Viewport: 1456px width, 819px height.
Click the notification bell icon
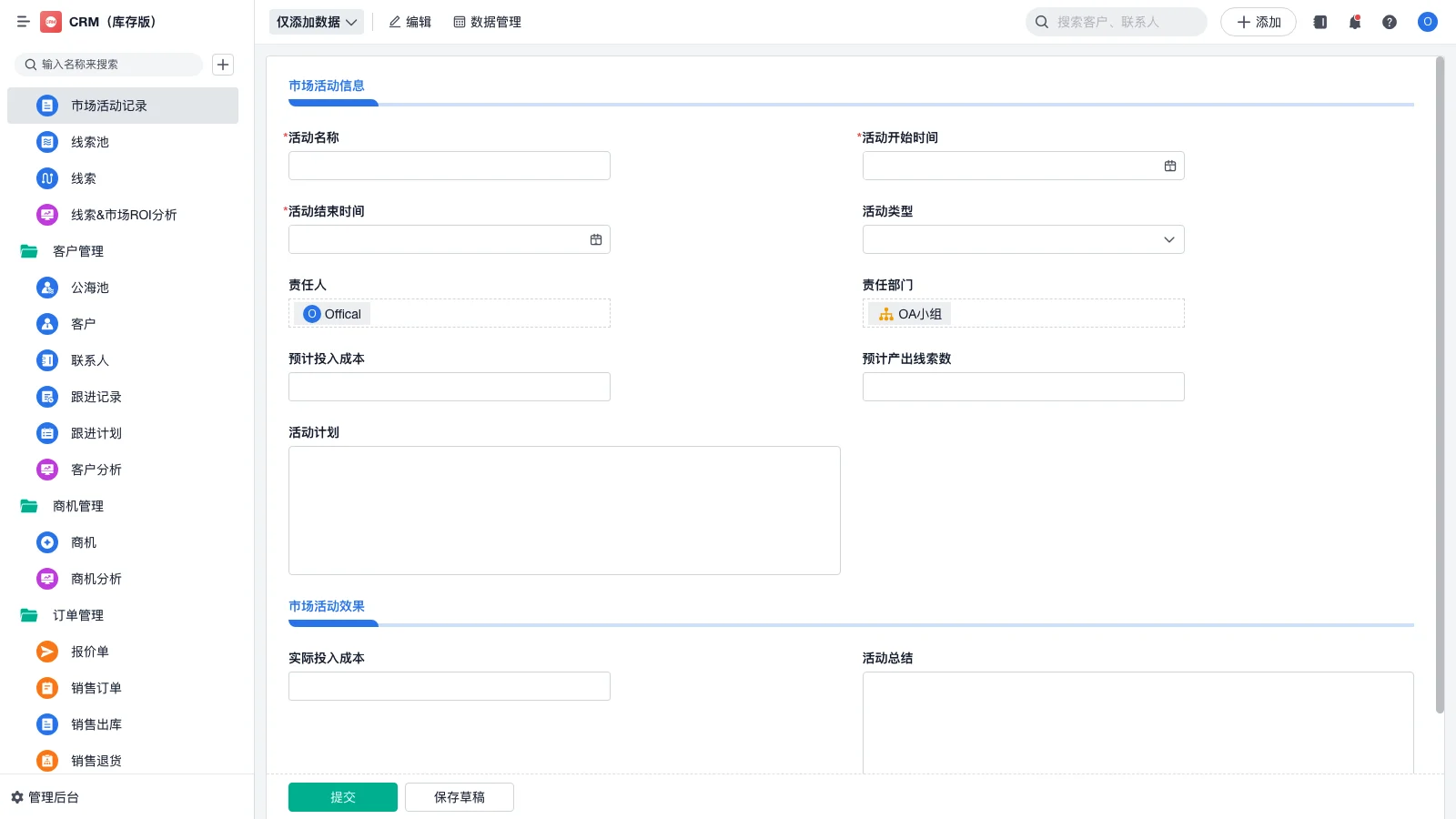click(x=1354, y=22)
